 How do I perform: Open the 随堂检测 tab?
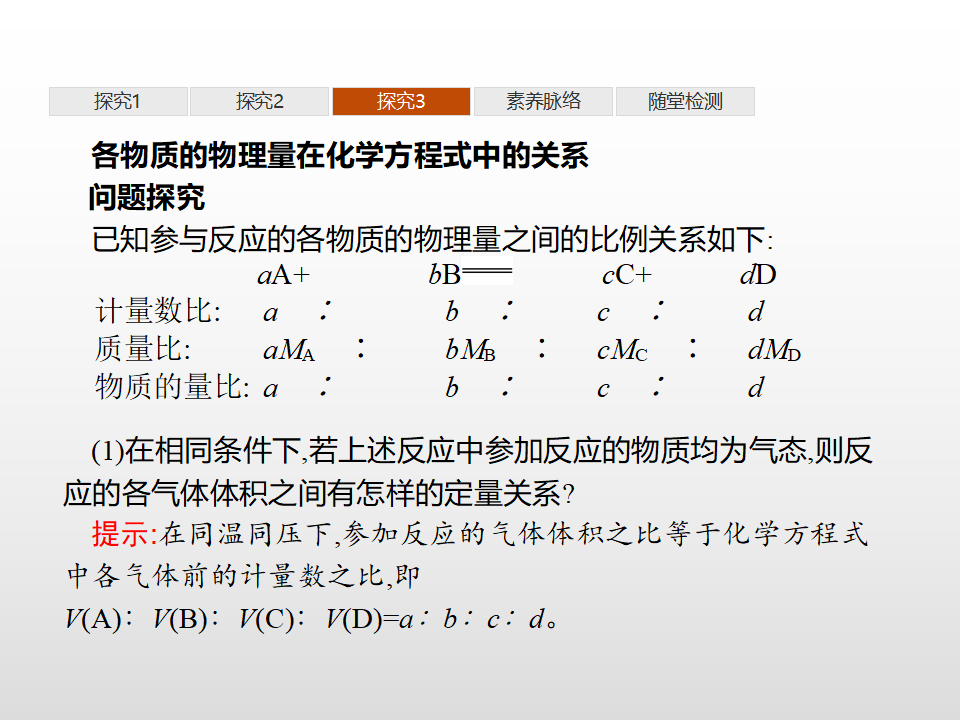(x=685, y=101)
